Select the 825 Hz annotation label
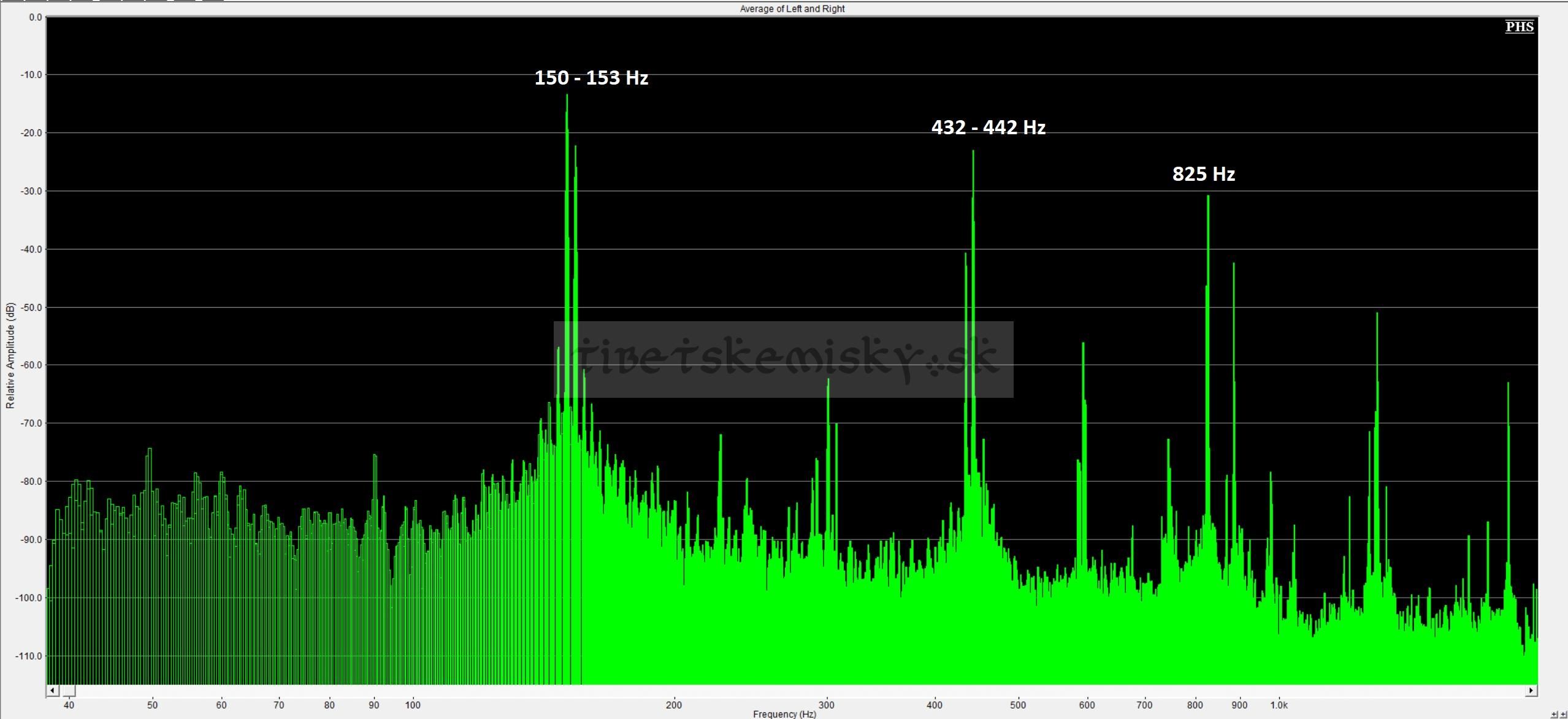The height and width of the screenshot is (719, 1568). point(1204,174)
